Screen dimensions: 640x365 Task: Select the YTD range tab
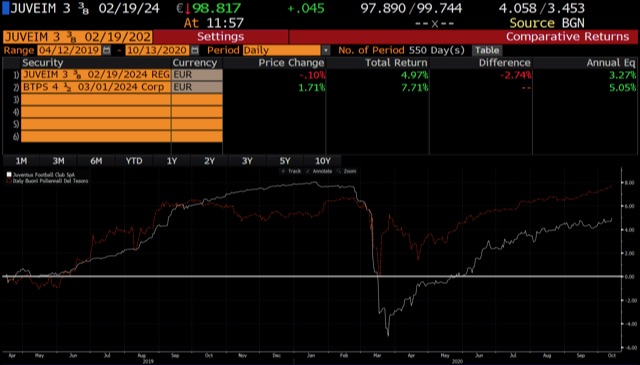click(134, 161)
